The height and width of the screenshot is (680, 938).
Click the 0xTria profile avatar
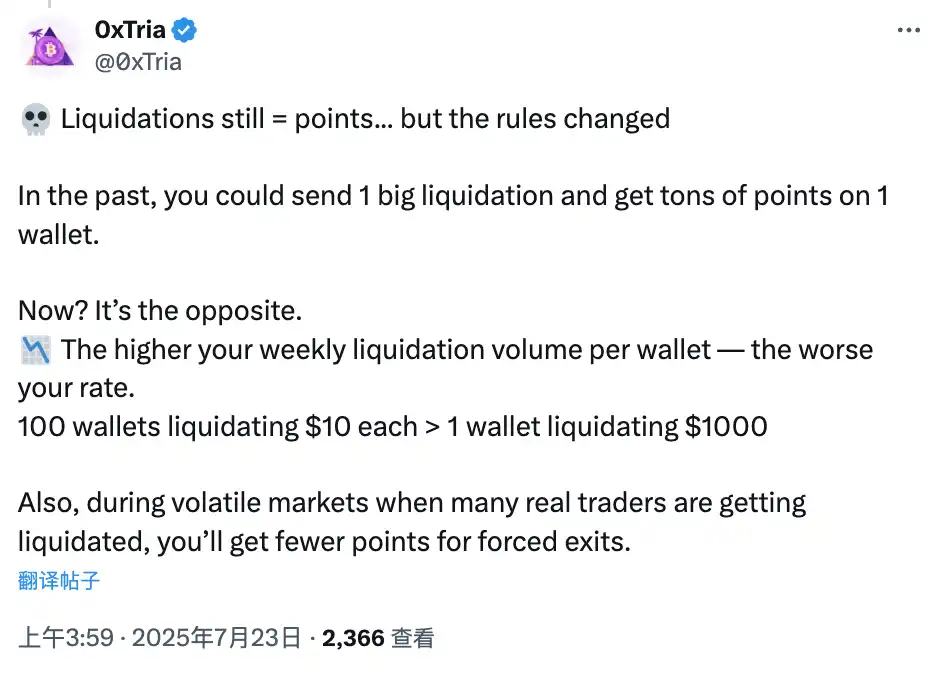pos(48,46)
